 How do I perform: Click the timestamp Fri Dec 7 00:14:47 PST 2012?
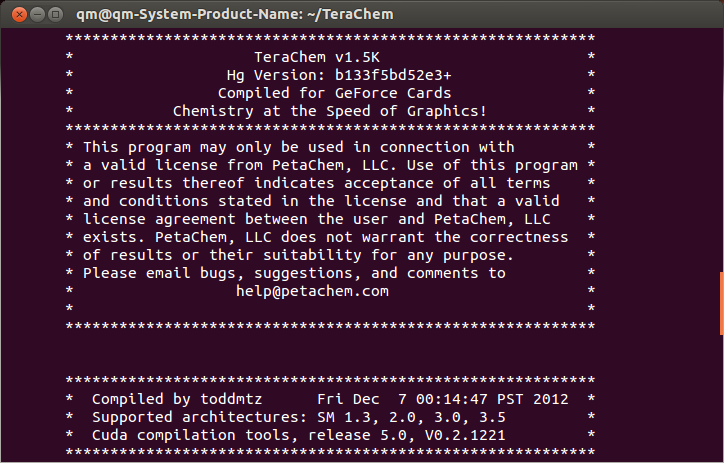(443, 399)
